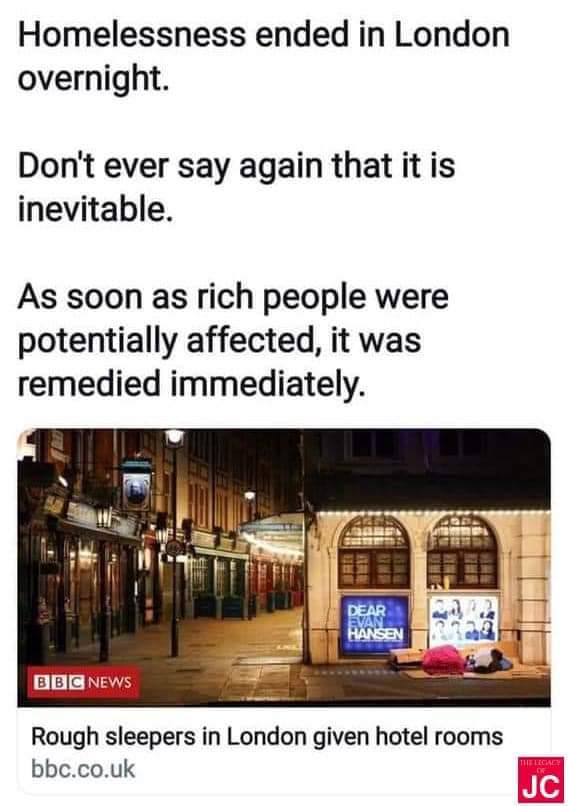Click the right arched theatre window
This screenshot has height=806, width=568.
point(462,552)
